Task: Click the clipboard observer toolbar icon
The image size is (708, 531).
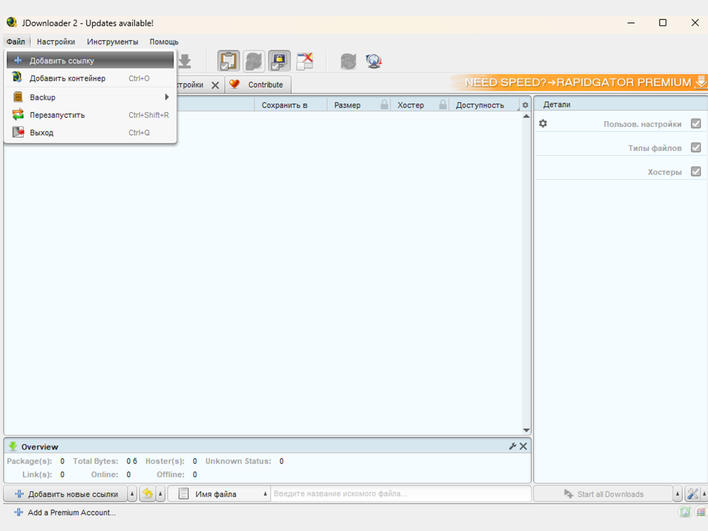Action: click(x=228, y=61)
